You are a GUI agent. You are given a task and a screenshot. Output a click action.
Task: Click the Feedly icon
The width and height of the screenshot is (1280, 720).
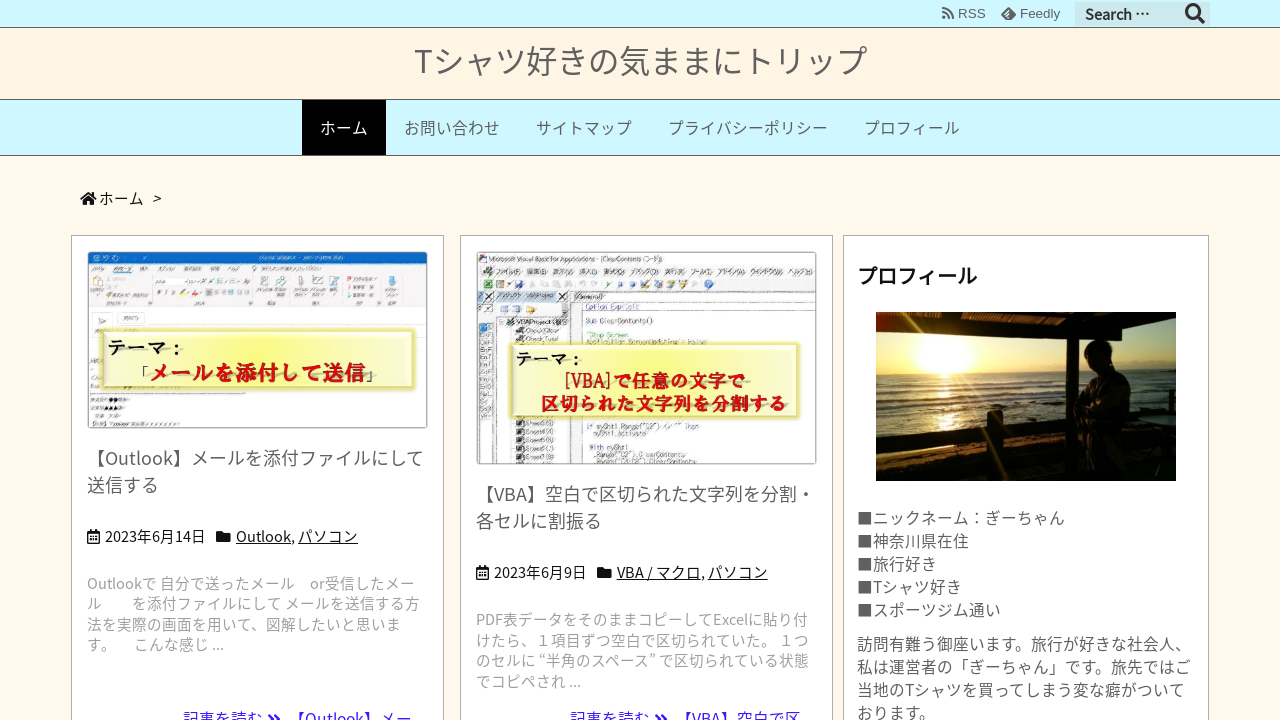click(1008, 14)
